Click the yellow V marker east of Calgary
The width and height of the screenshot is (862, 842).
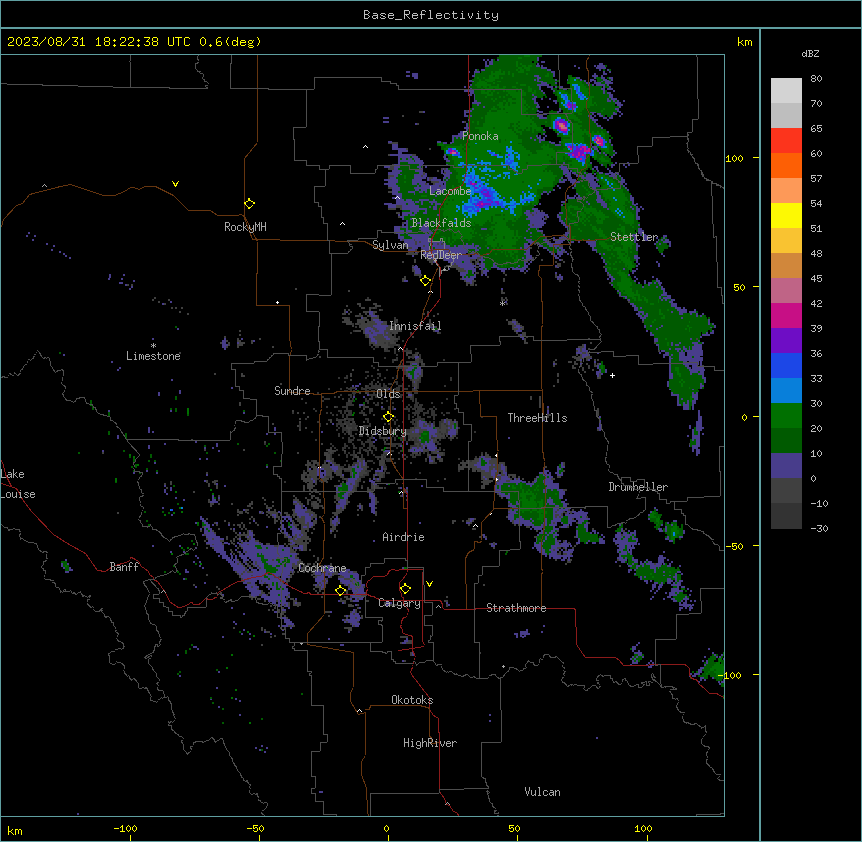(429, 584)
